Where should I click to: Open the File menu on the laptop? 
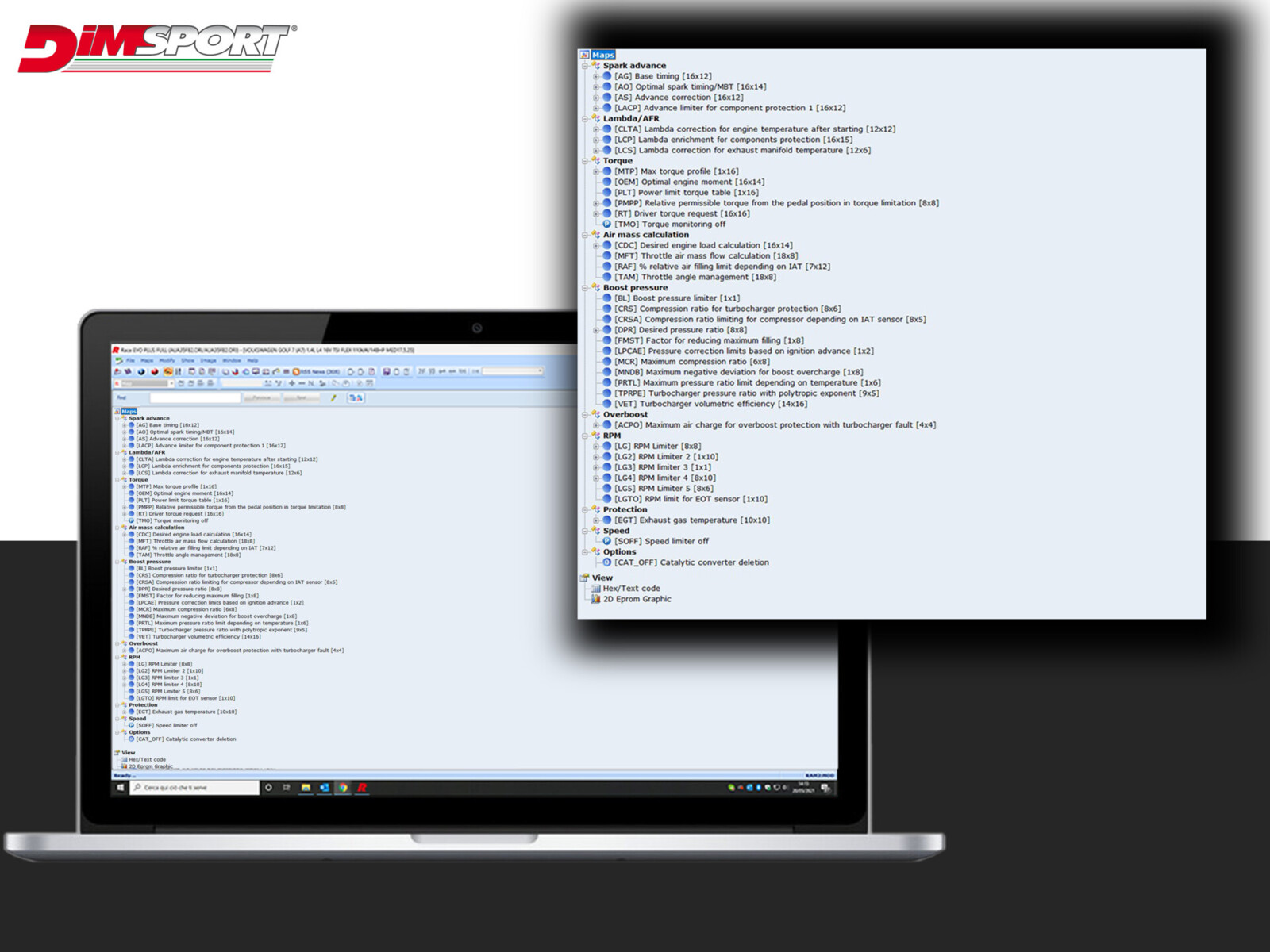(x=130, y=360)
